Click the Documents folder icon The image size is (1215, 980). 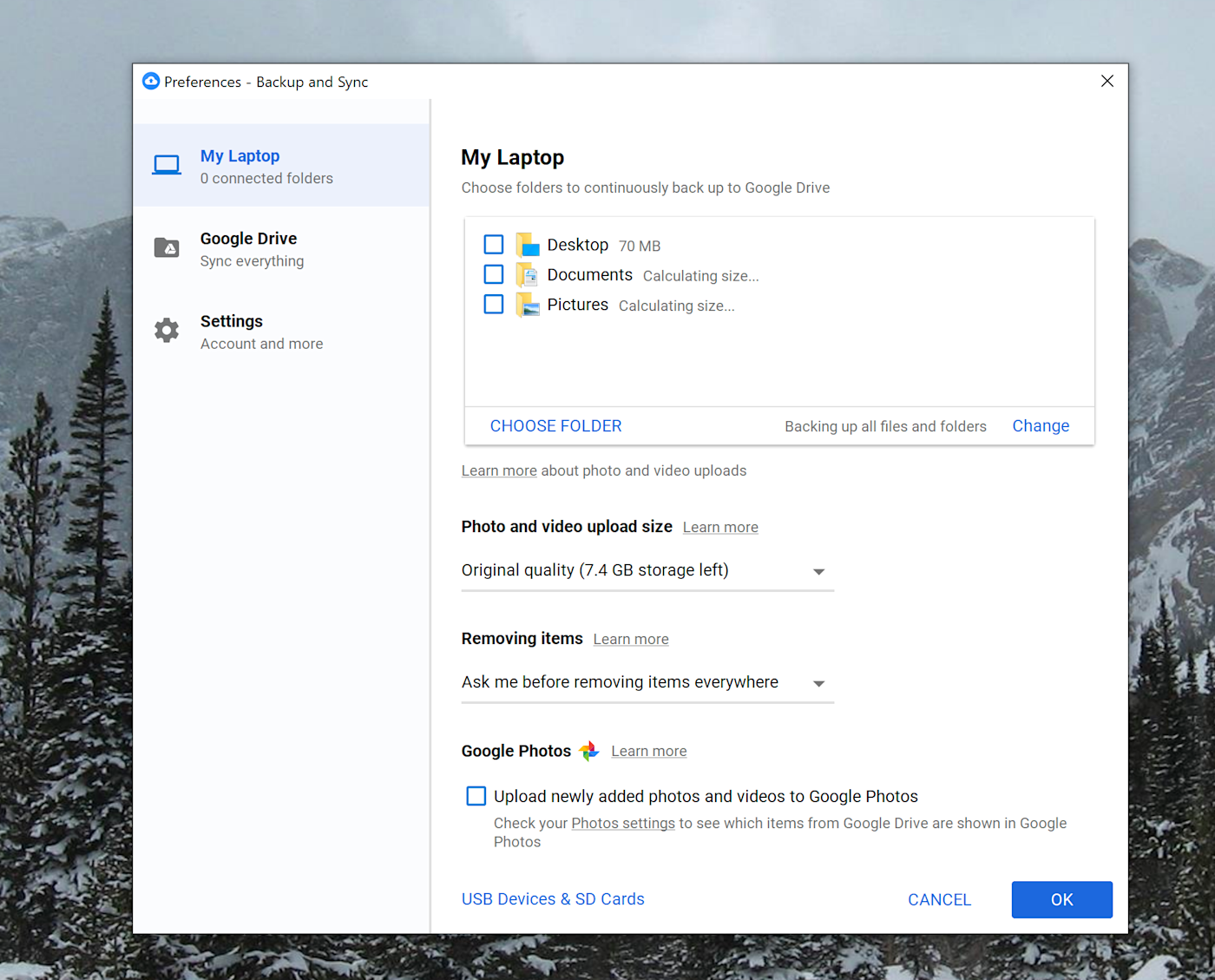[x=528, y=275]
